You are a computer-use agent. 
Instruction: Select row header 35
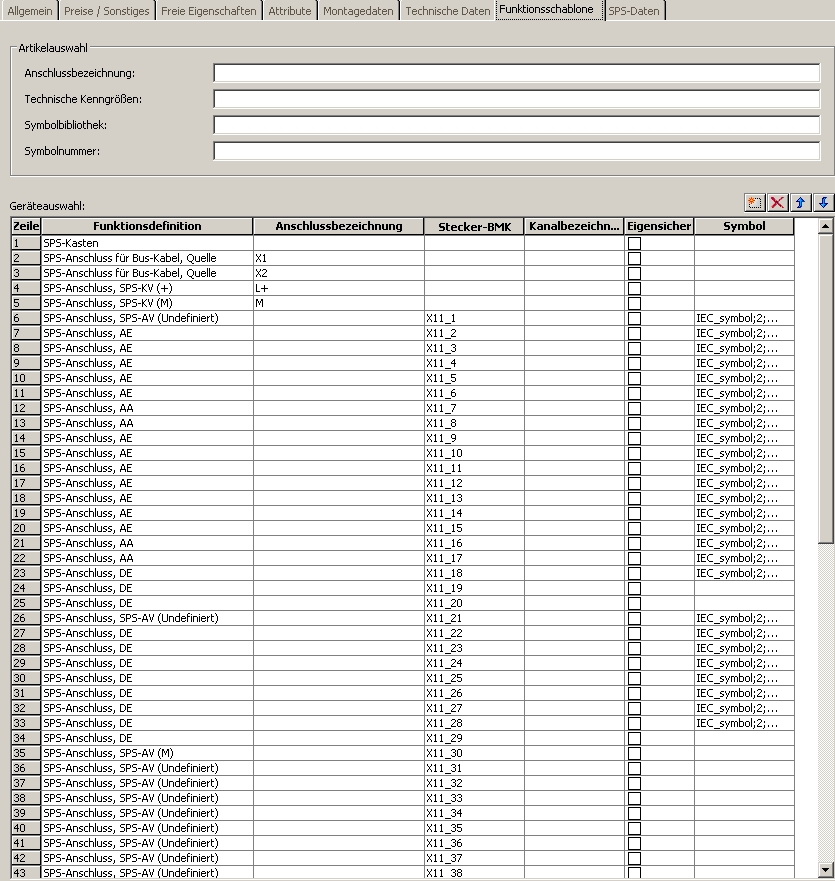point(26,753)
